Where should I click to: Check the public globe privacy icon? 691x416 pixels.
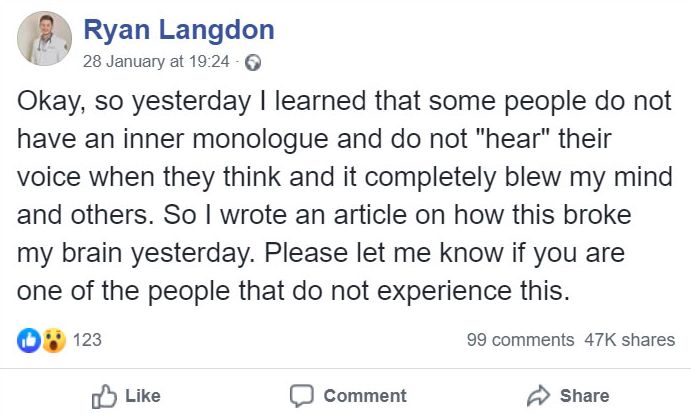coord(253,62)
